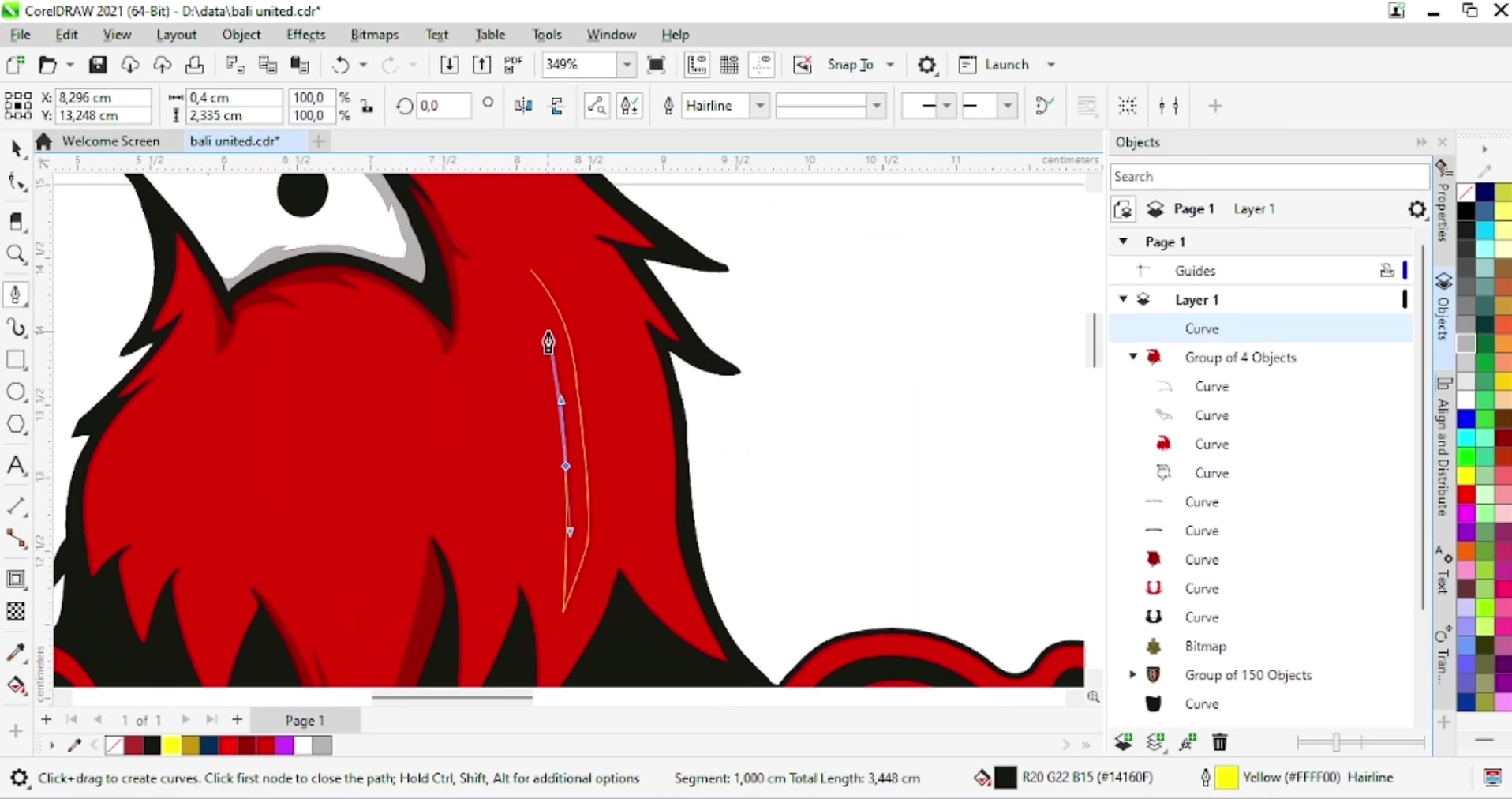This screenshot has width=1512, height=799.
Task: Open Align and Distribute side tab
Action: pyautogui.click(x=1443, y=447)
